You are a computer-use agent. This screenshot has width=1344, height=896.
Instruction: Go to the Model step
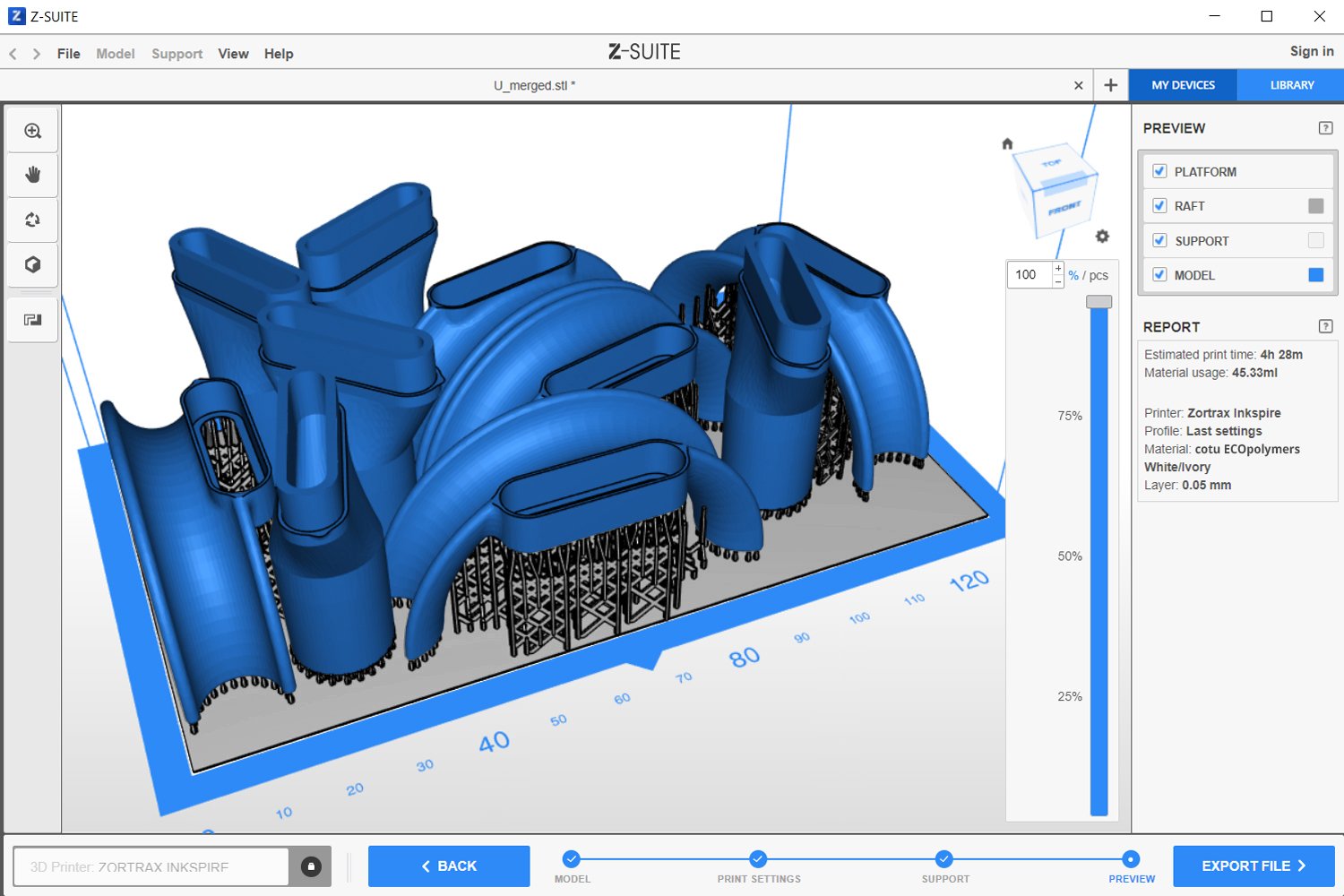(x=572, y=859)
